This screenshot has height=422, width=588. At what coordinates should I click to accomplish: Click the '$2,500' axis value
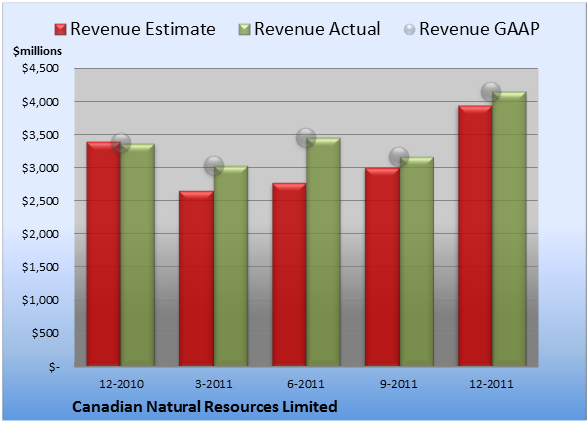[40, 201]
